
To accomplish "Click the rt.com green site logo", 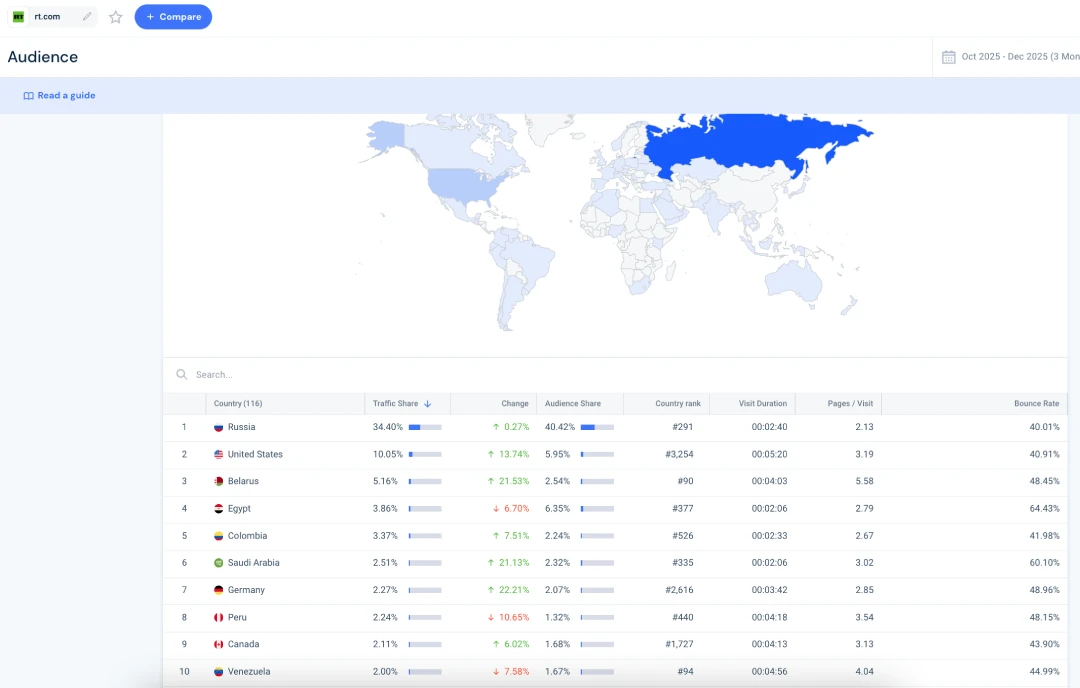I will [18, 17].
